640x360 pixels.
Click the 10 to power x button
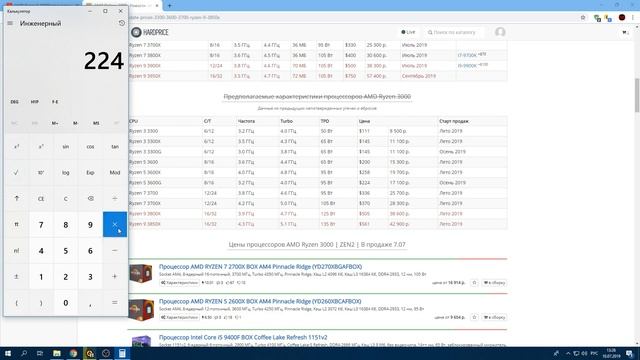(x=41, y=173)
